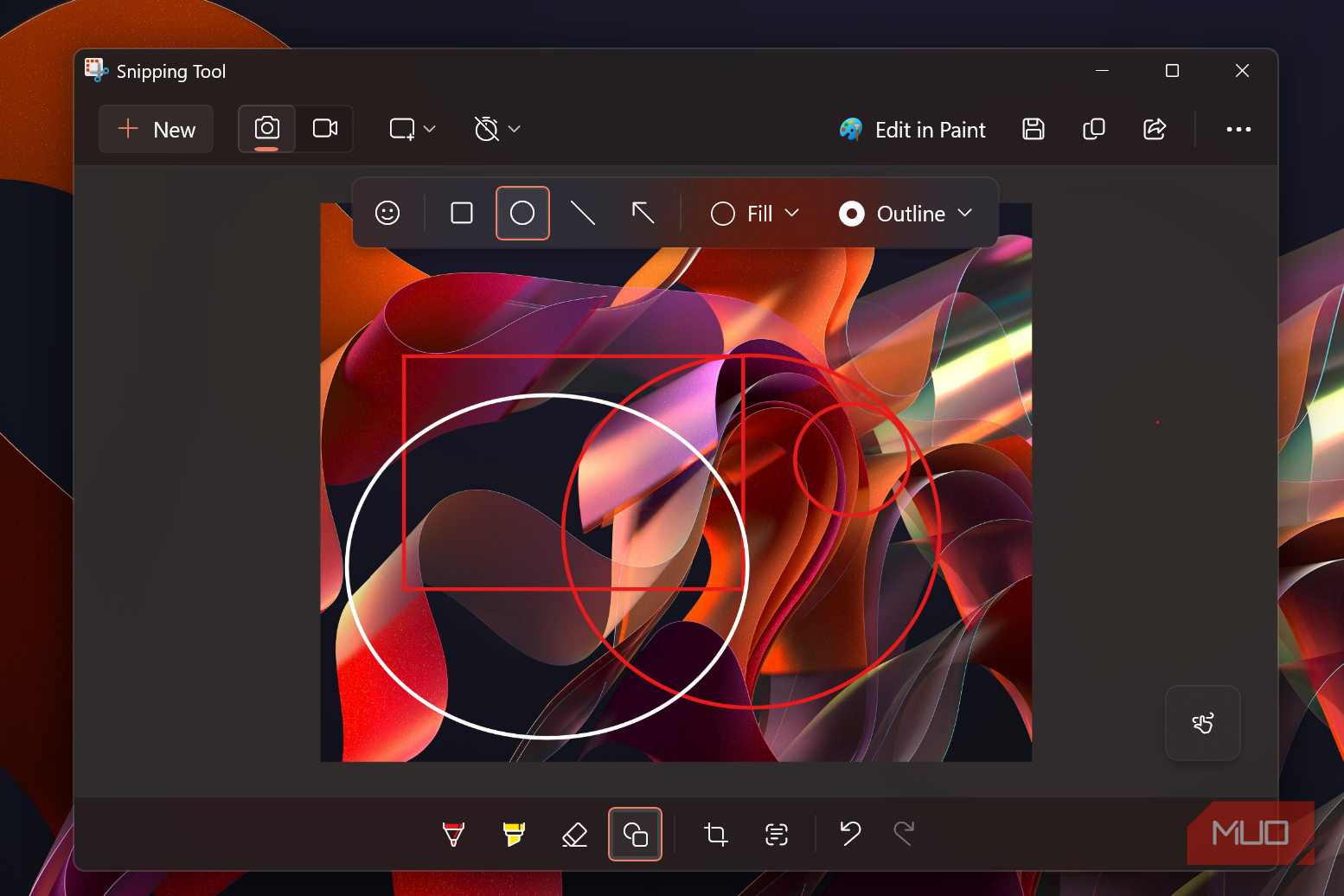Open the delay timer dropdown

[496, 129]
